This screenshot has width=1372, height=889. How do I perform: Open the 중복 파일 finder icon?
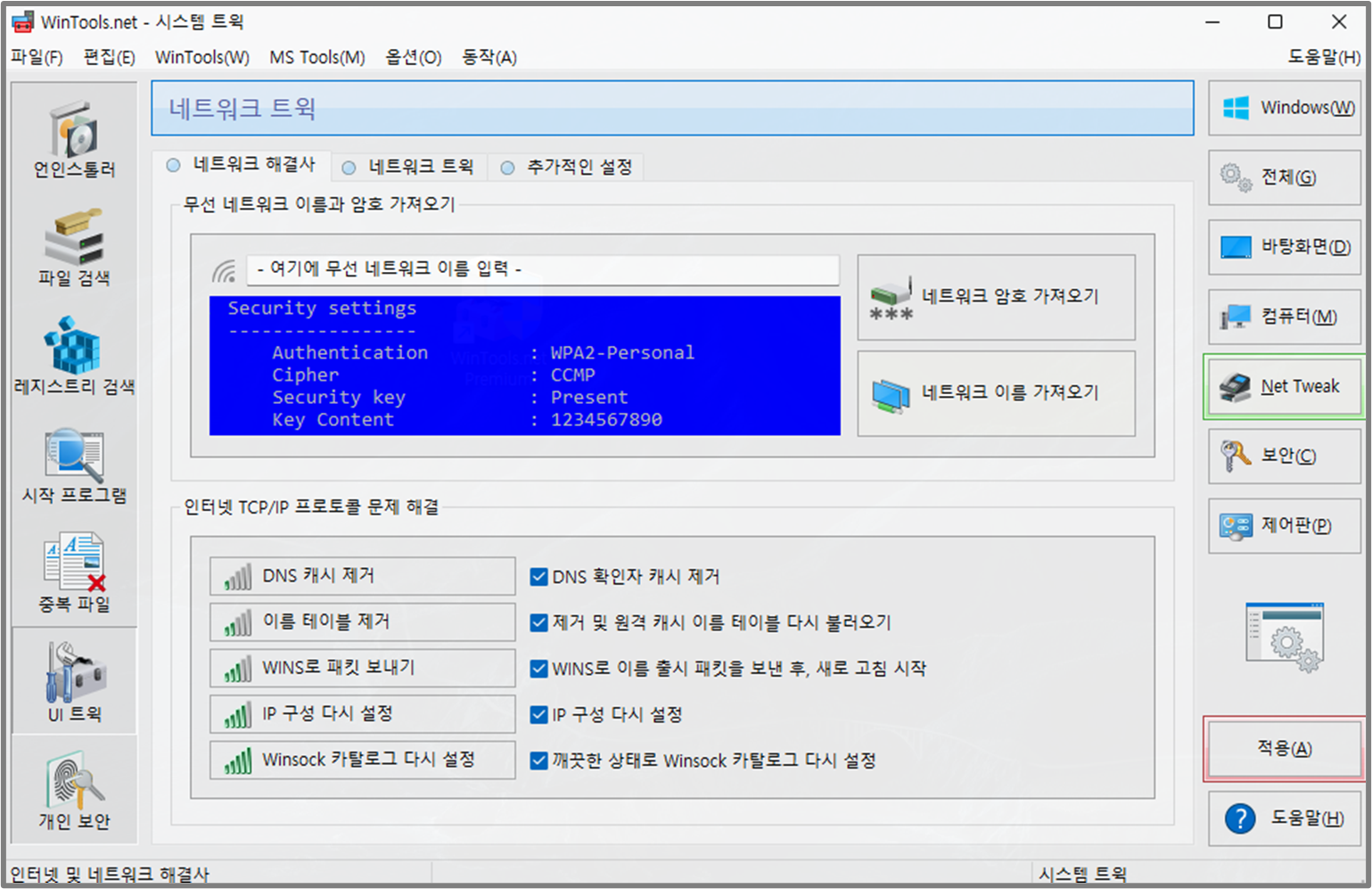74,564
